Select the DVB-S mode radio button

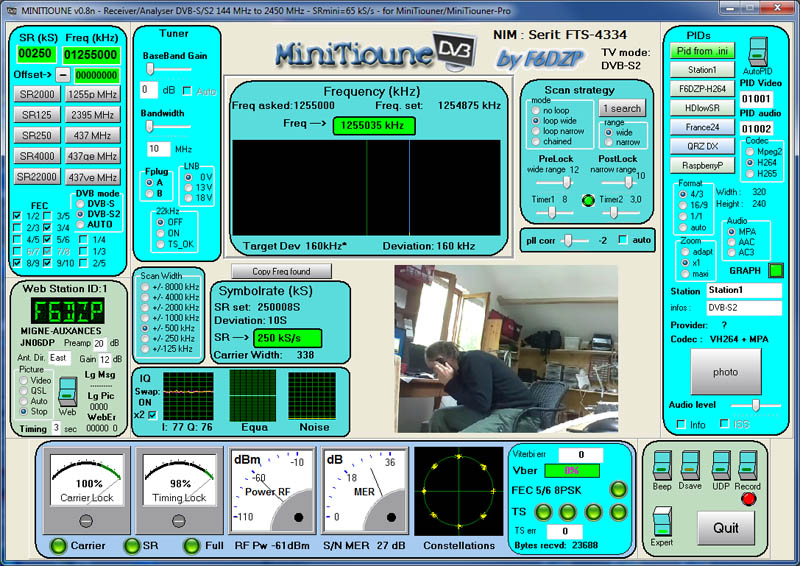pos(80,204)
